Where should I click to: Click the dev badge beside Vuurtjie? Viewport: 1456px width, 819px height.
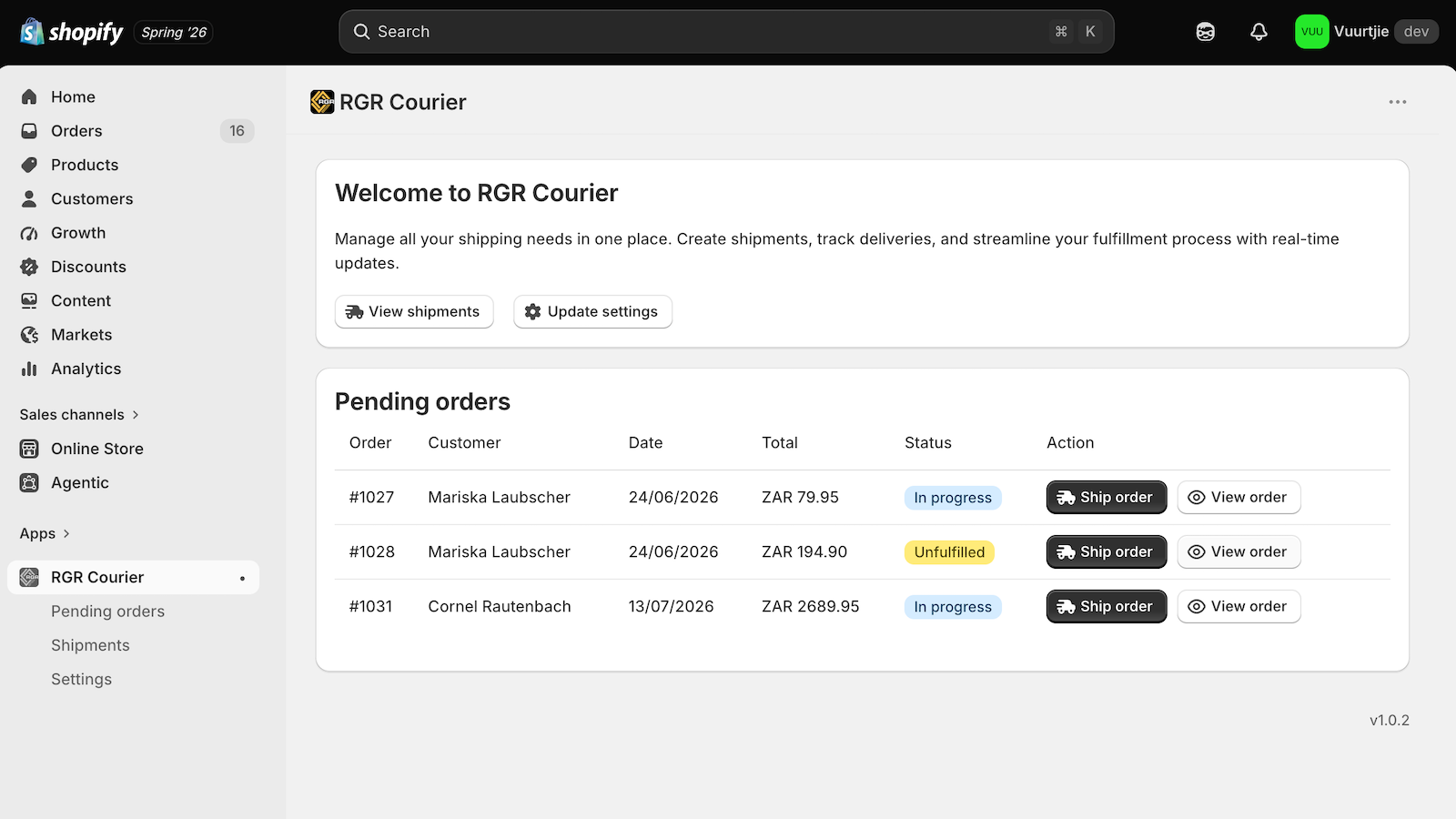pyautogui.click(x=1416, y=32)
